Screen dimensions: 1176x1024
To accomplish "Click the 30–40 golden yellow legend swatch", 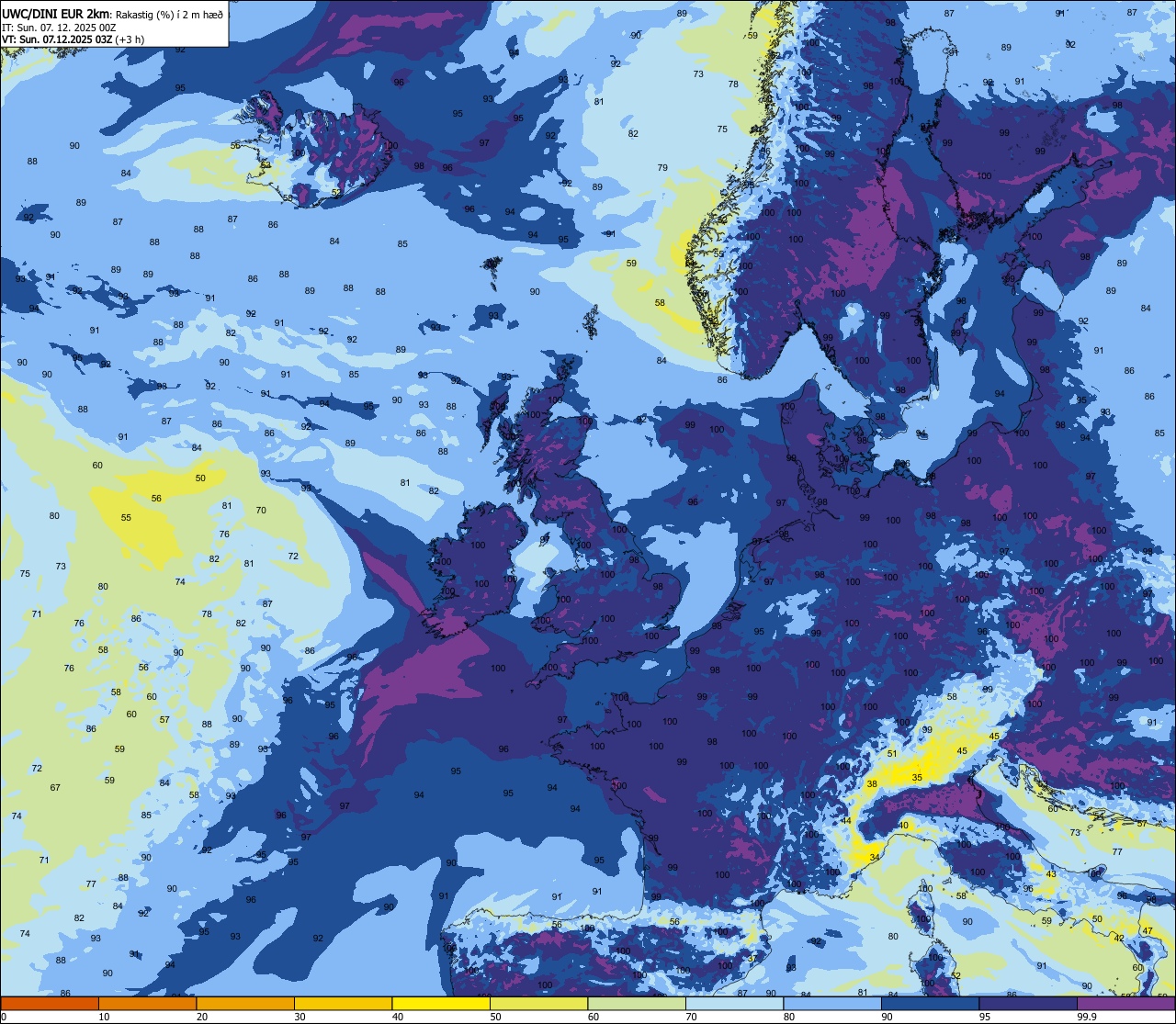I will 343,1003.
